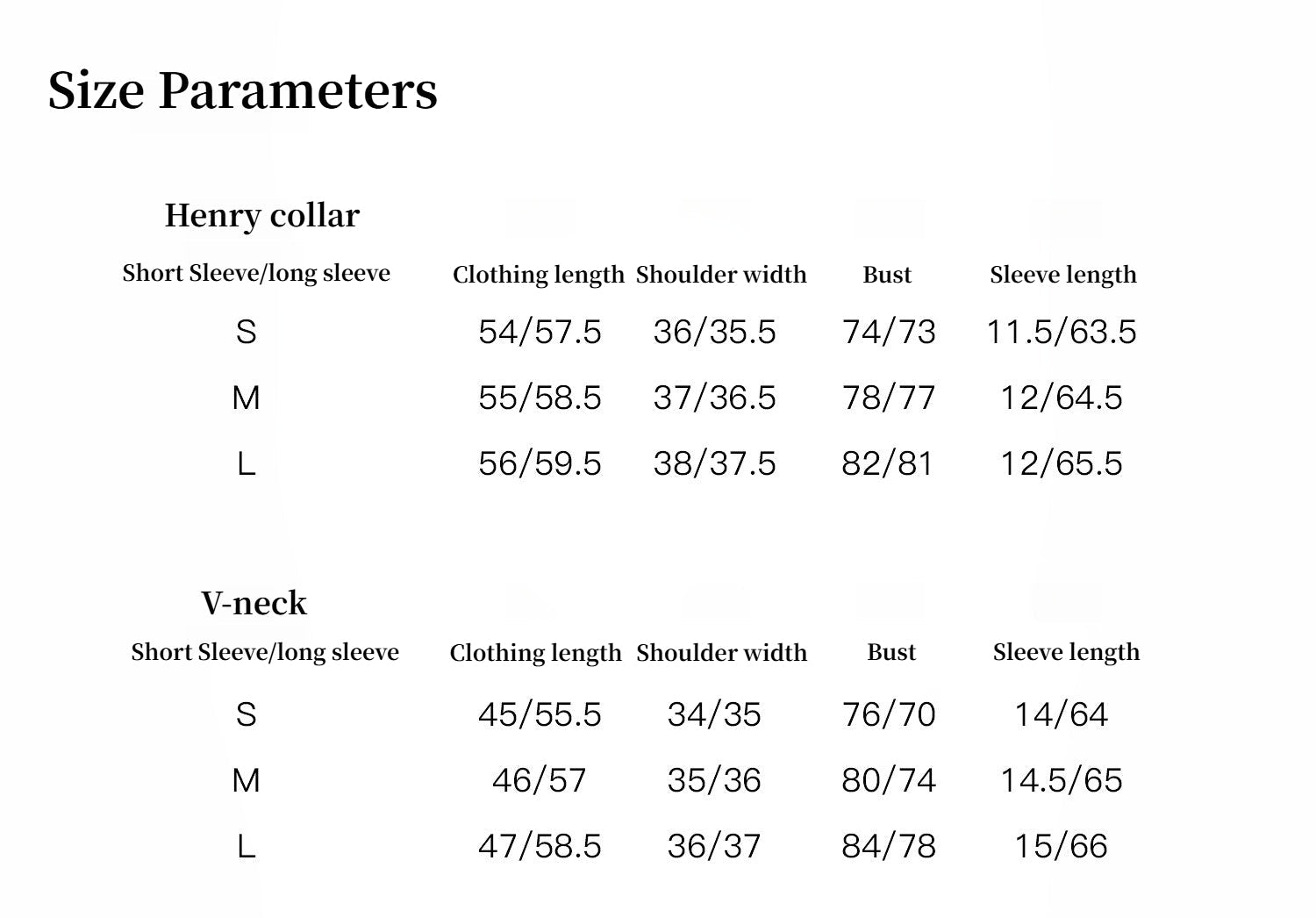
Task: Click the 54/57.5 clothing length value
Action: [540, 332]
